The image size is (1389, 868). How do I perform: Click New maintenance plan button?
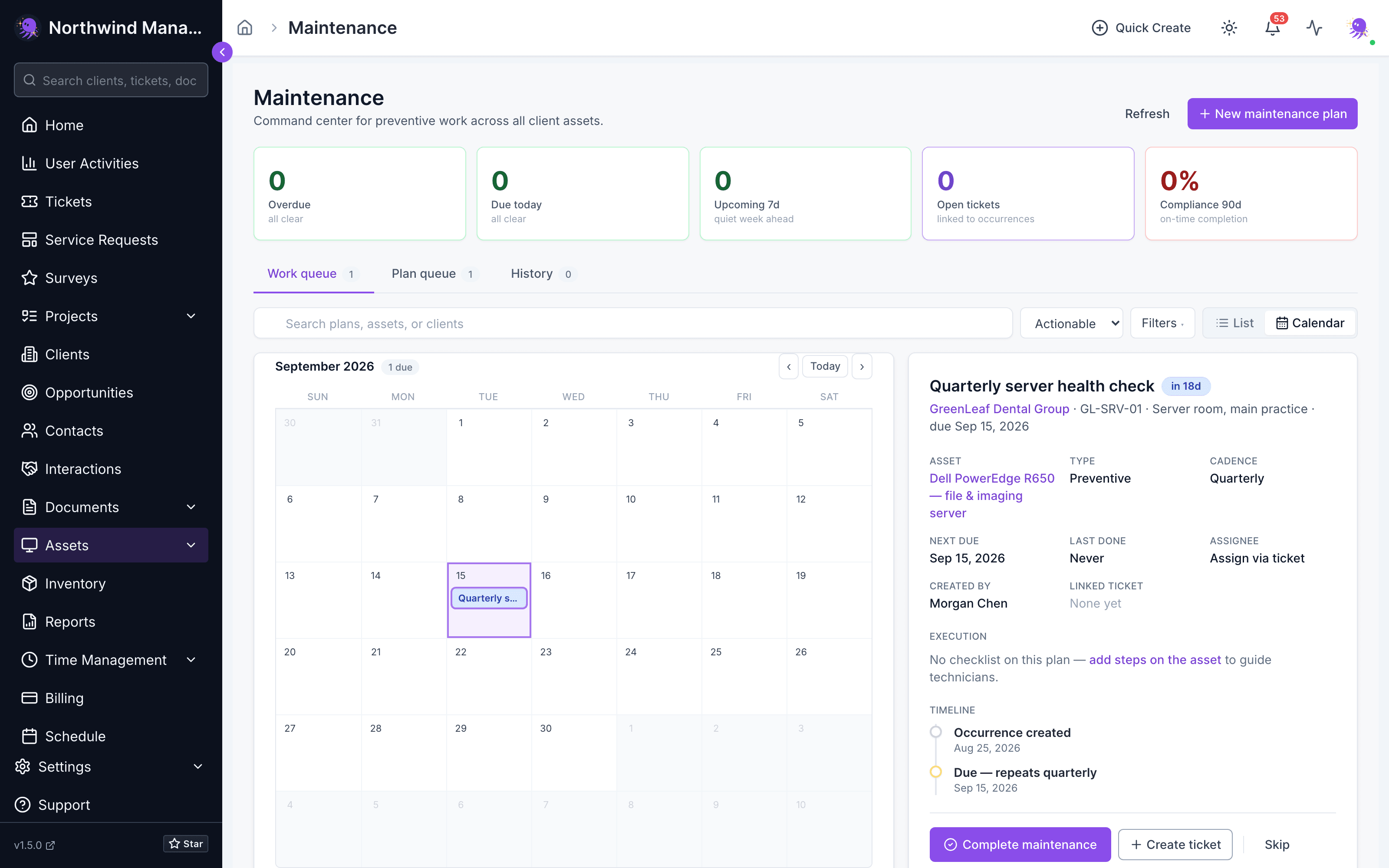tap(1272, 114)
